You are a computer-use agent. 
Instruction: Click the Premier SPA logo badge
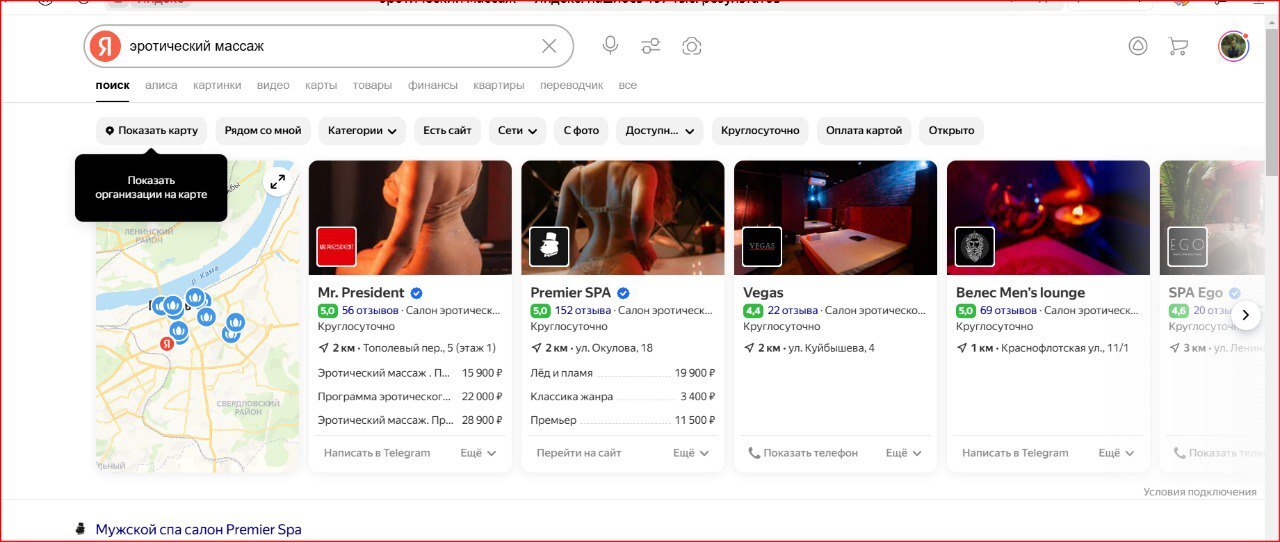(x=549, y=246)
